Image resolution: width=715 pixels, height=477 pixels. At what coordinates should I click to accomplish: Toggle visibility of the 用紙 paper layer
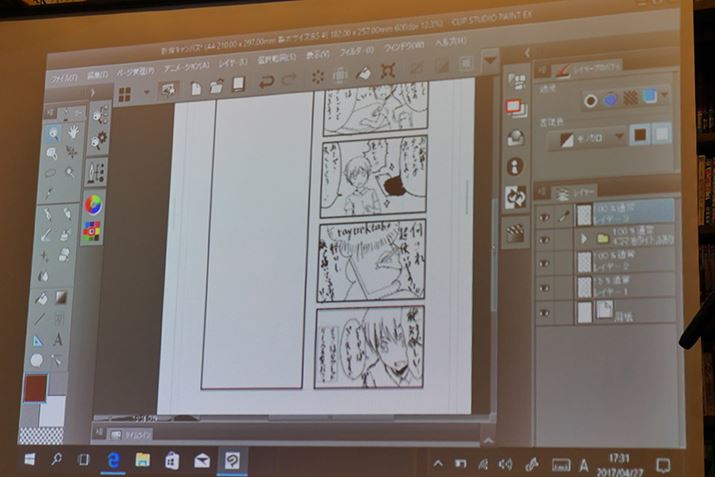[x=543, y=313]
